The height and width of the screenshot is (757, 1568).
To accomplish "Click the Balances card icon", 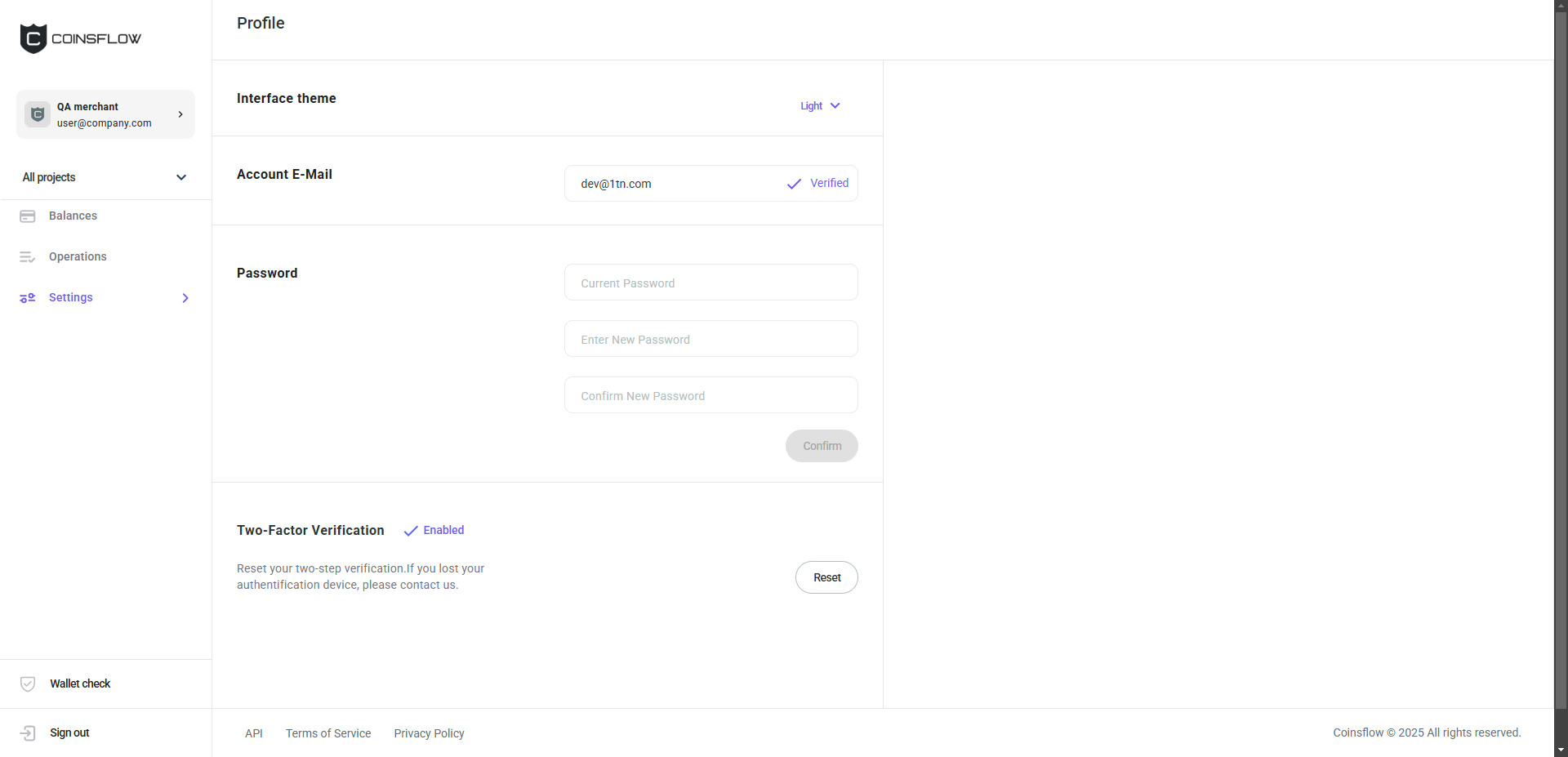I will [x=28, y=216].
